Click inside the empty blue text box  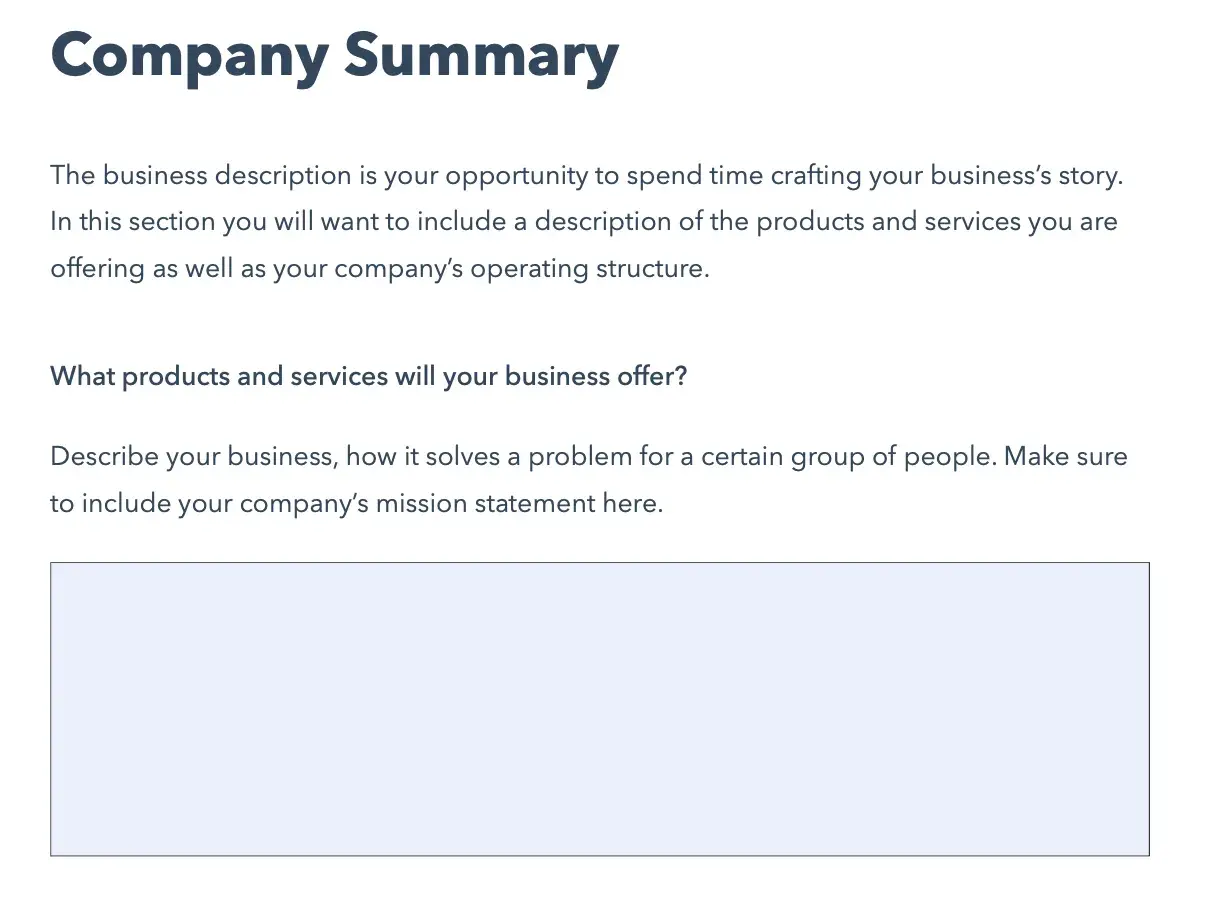click(x=600, y=709)
